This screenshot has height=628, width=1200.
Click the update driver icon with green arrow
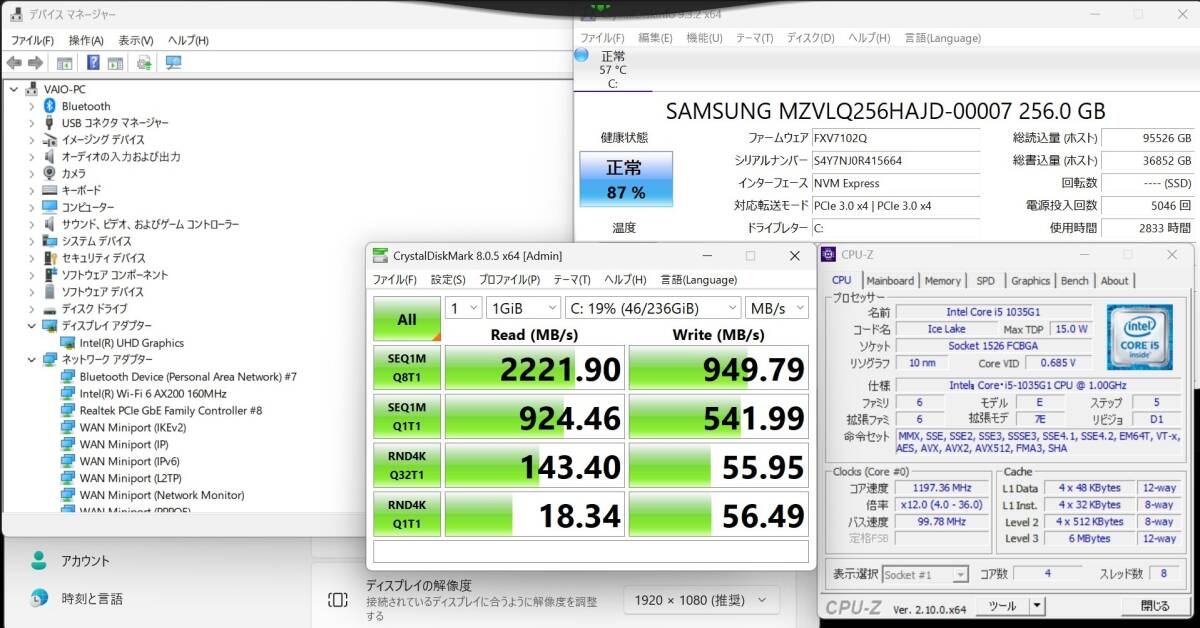pyautogui.click(x=143, y=63)
